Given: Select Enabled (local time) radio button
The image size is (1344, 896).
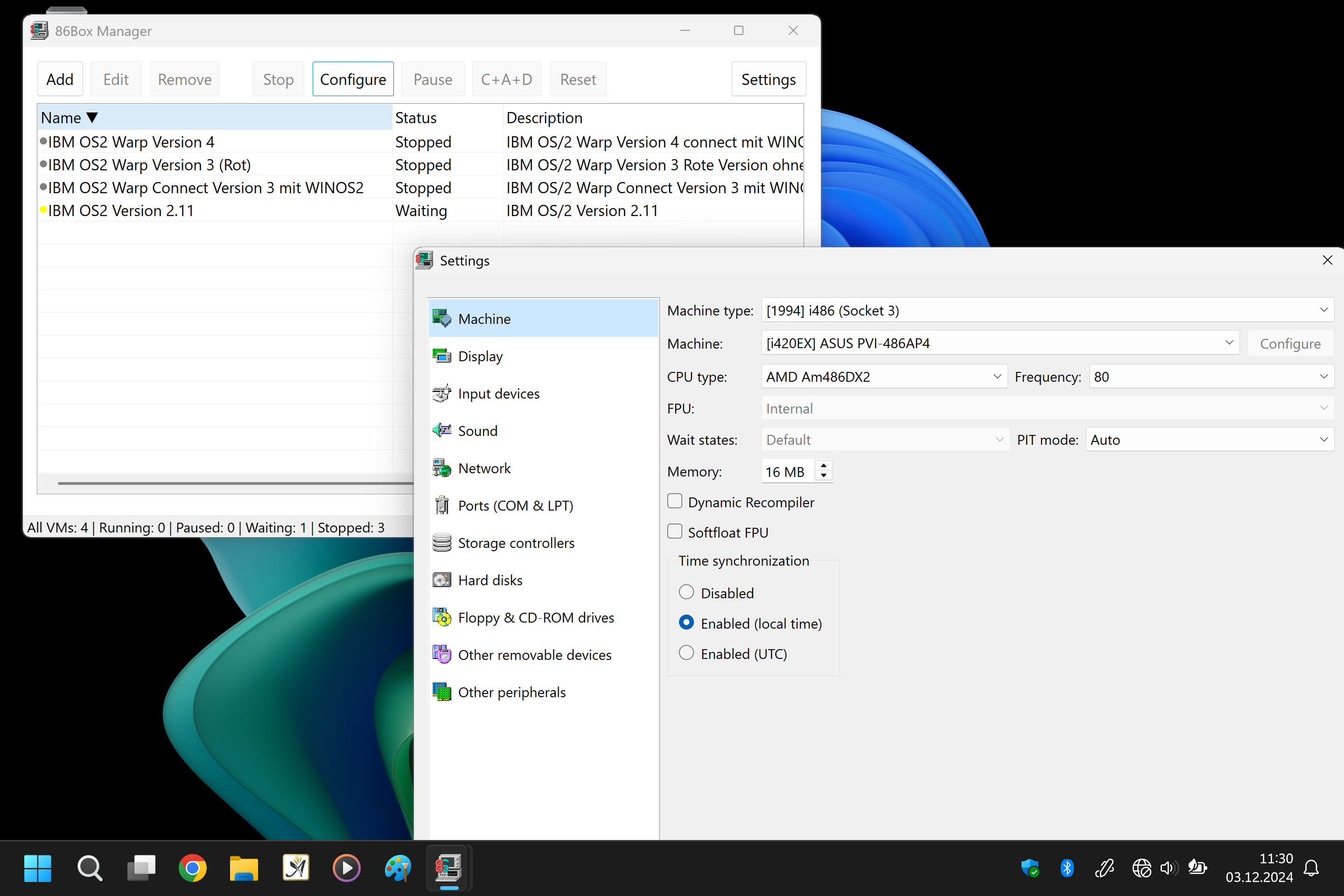Looking at the screenshot, I should click(x=686, y=622).
